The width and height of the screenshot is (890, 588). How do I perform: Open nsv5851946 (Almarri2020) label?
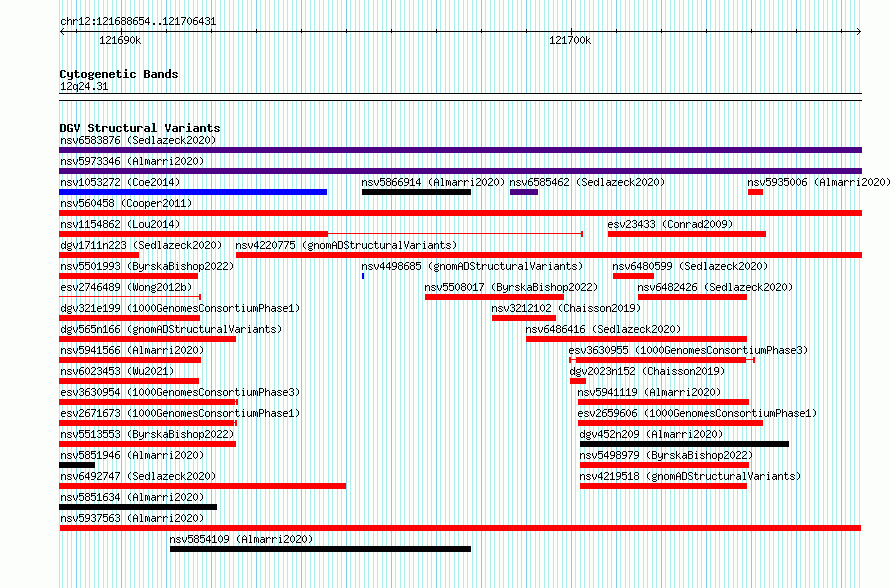click(x=132, y=455)
